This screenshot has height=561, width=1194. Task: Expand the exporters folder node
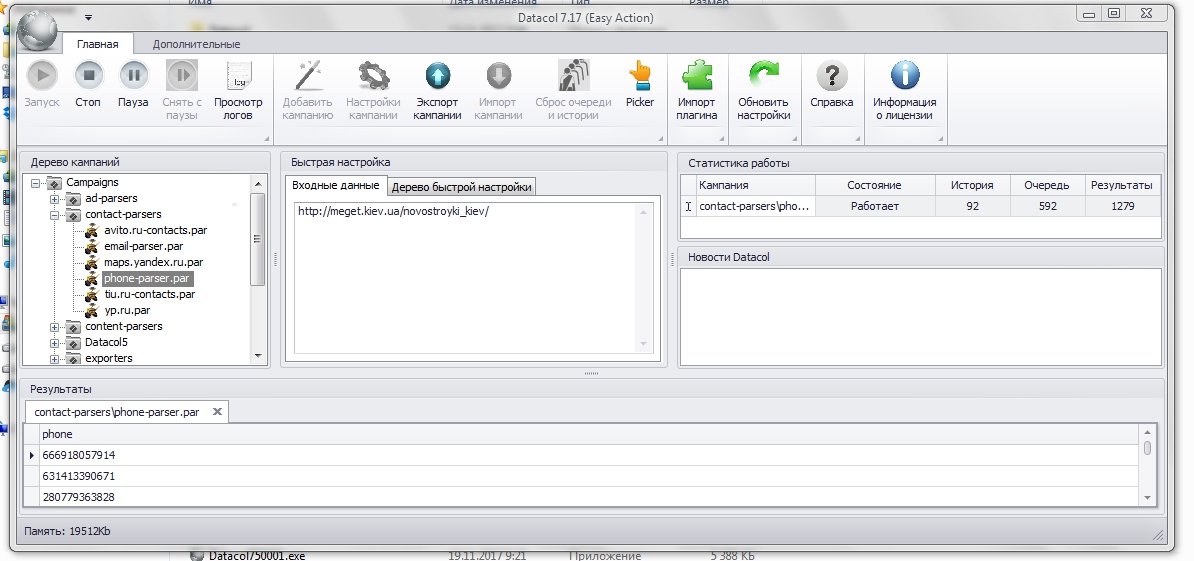pos(54,359)
